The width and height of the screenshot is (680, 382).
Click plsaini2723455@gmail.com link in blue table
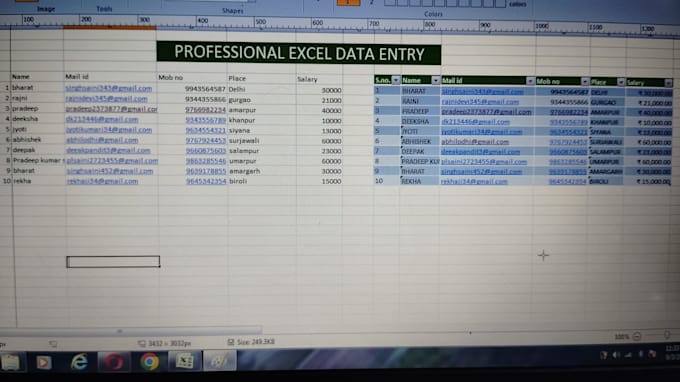(x=484, y=161)
